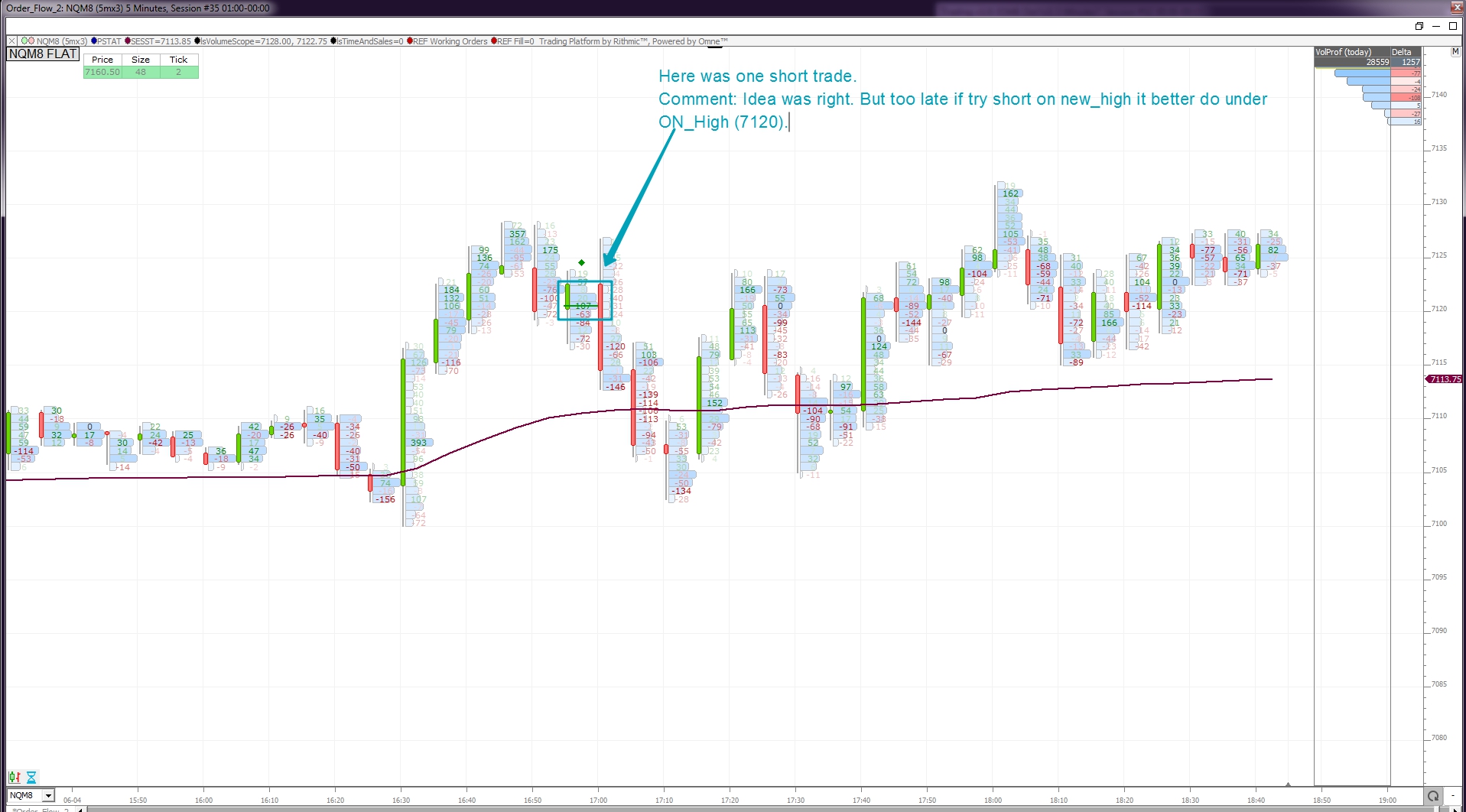This screenshot has width=1466, height=812.
Task: Click the 'ON_High (7120).' annotation line
Action: (722, 122)
